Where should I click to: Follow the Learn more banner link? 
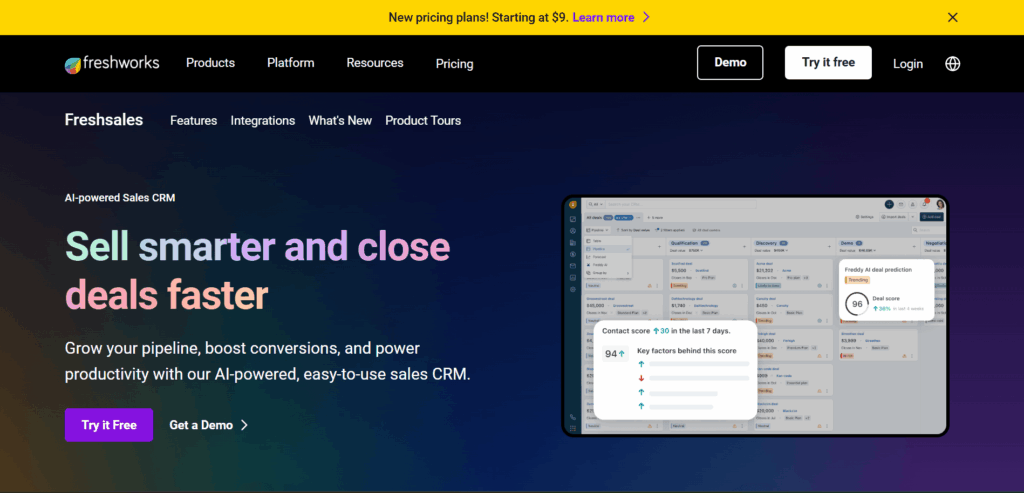pyautogui.click(x=603, y=18)
